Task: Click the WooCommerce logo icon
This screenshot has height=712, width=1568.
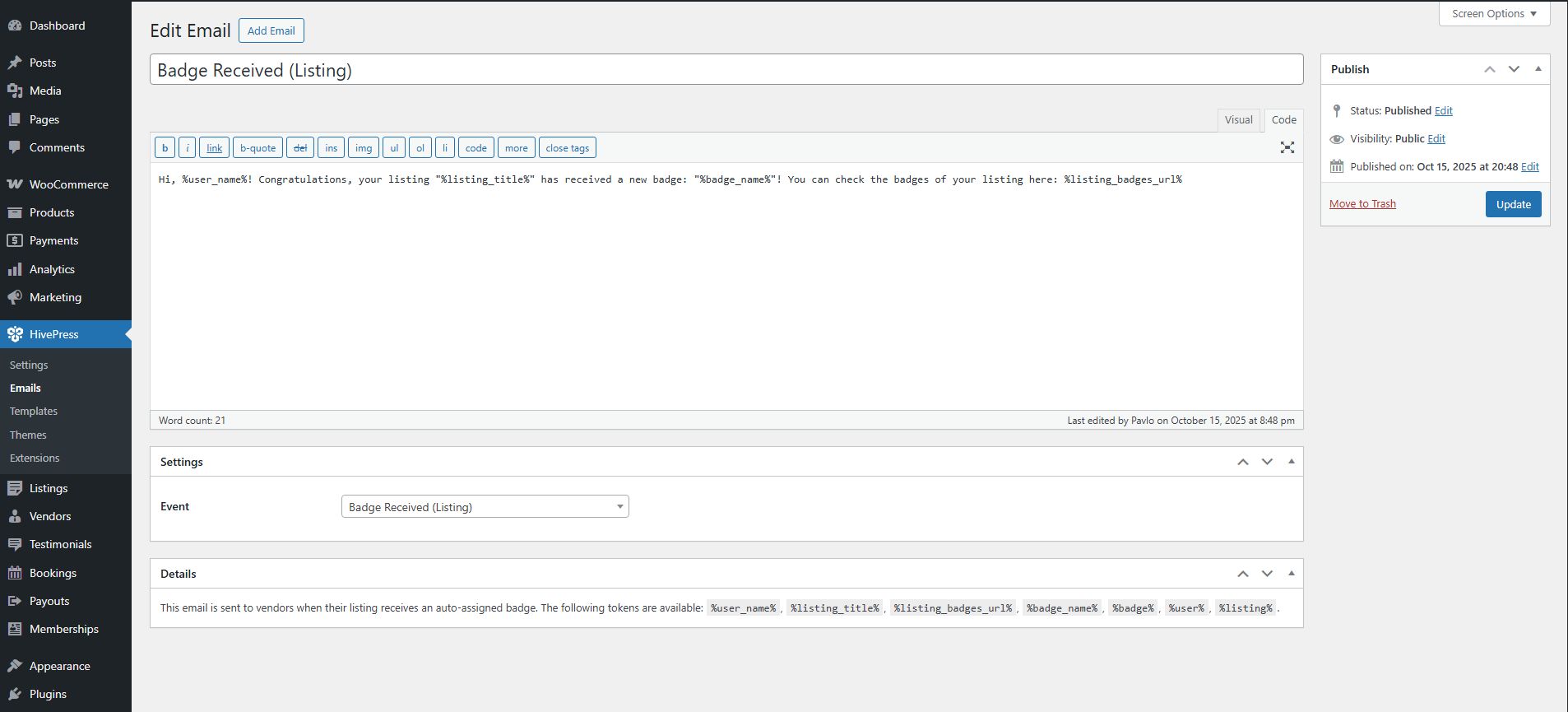Action: pyautogui.click(x=15, y=184)
